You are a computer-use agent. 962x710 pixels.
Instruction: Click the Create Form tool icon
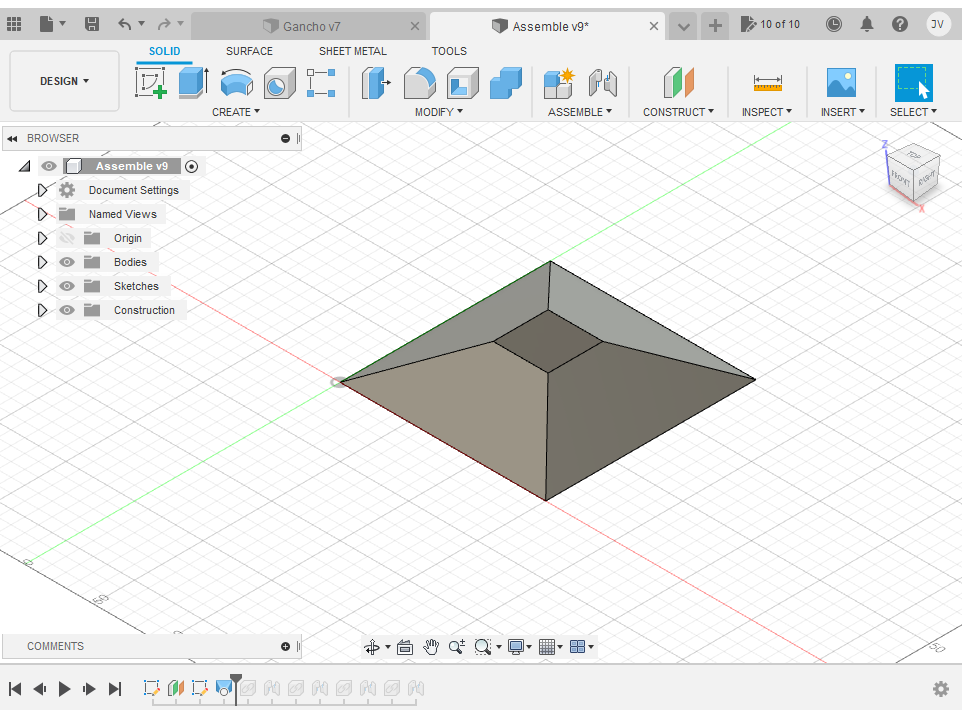[x=321, y=83]
